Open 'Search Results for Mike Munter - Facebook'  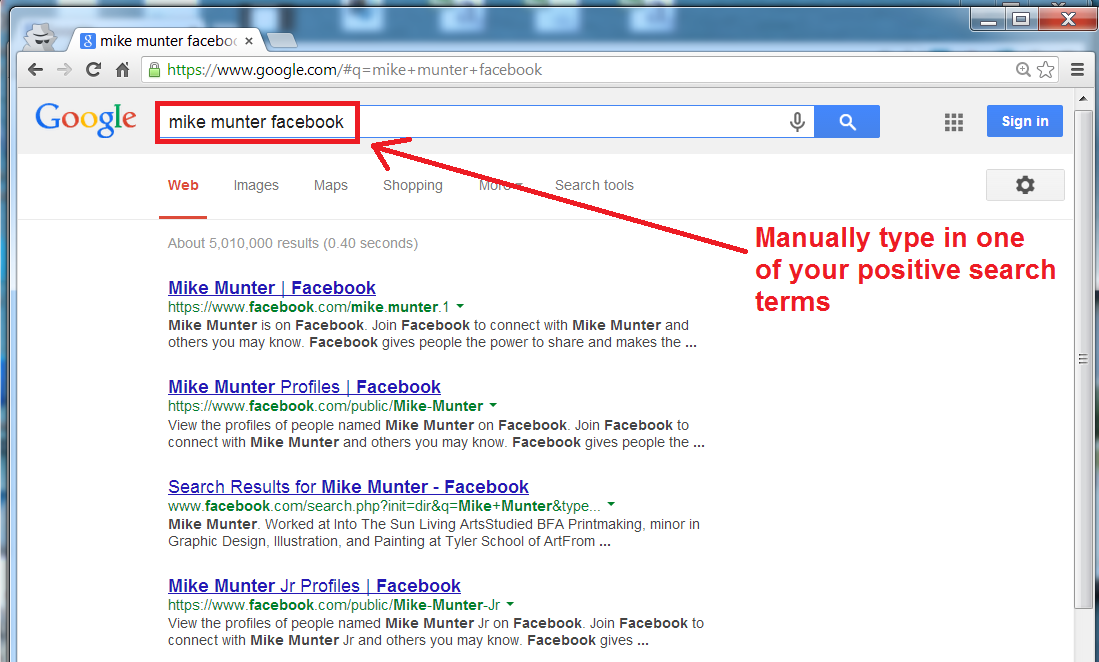pyautogui.click(x=348, y=487)
